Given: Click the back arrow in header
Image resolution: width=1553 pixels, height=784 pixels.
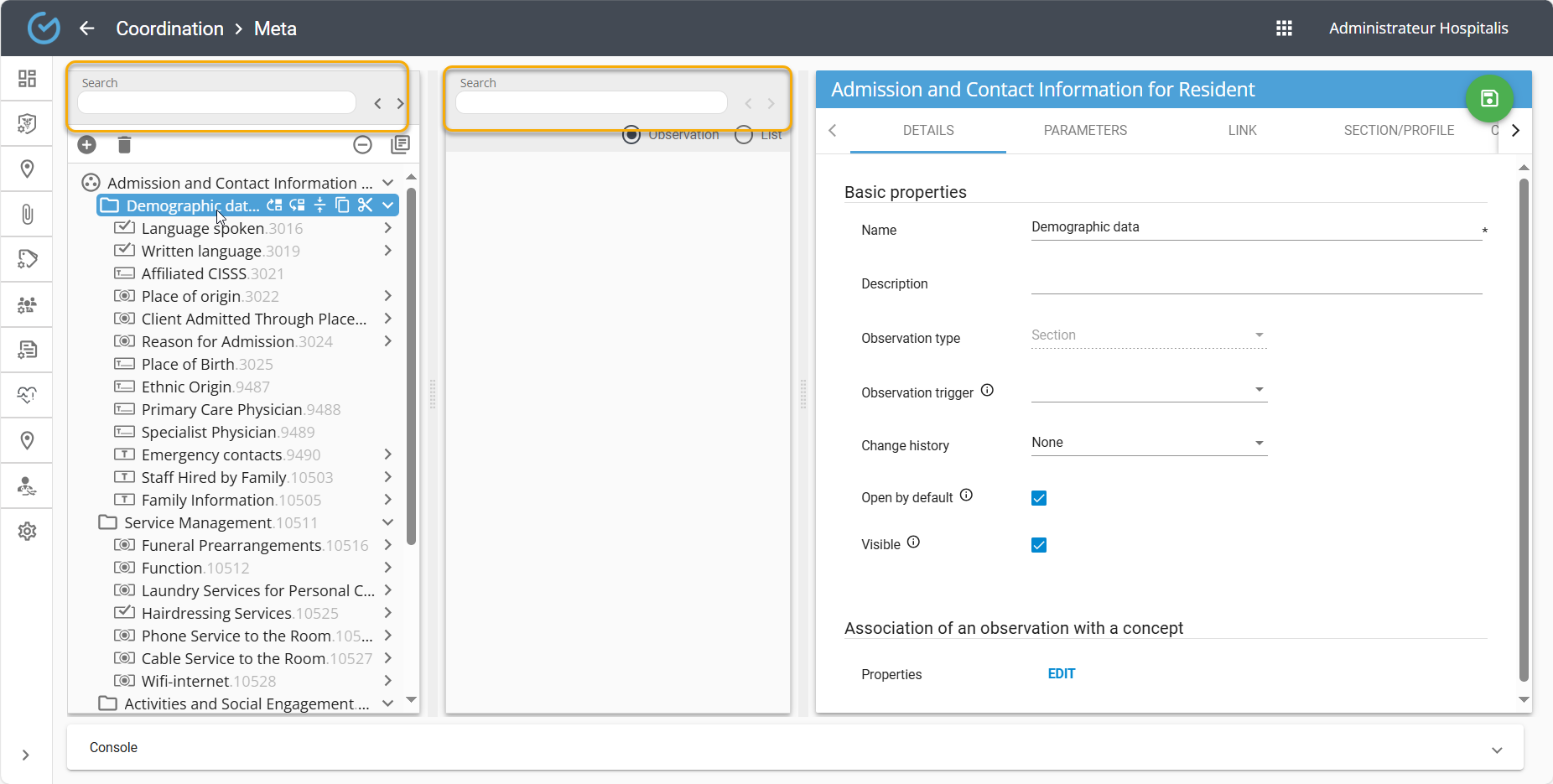Looking at the screenshot, I should coord(87,29).
